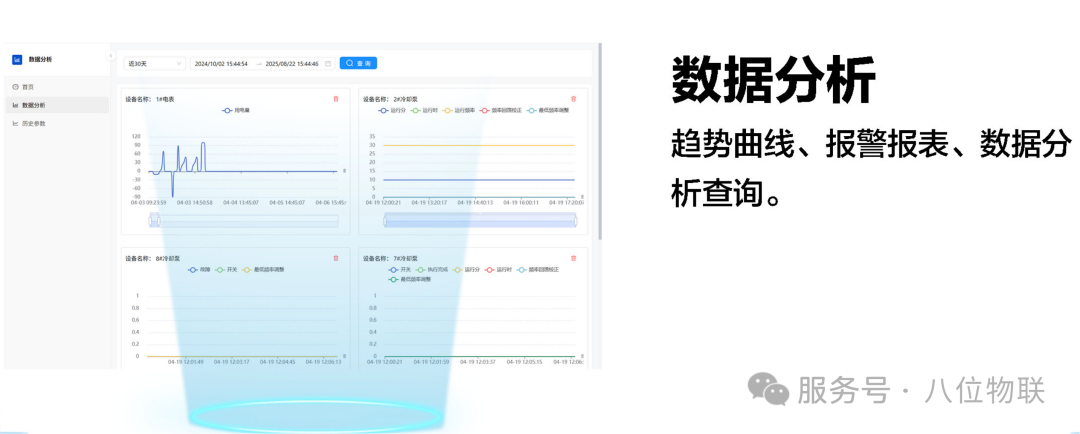
Task: Toggle 频率回馈校正 legend in 7#冷却泵 chart
Action: (x=539, y=269)
